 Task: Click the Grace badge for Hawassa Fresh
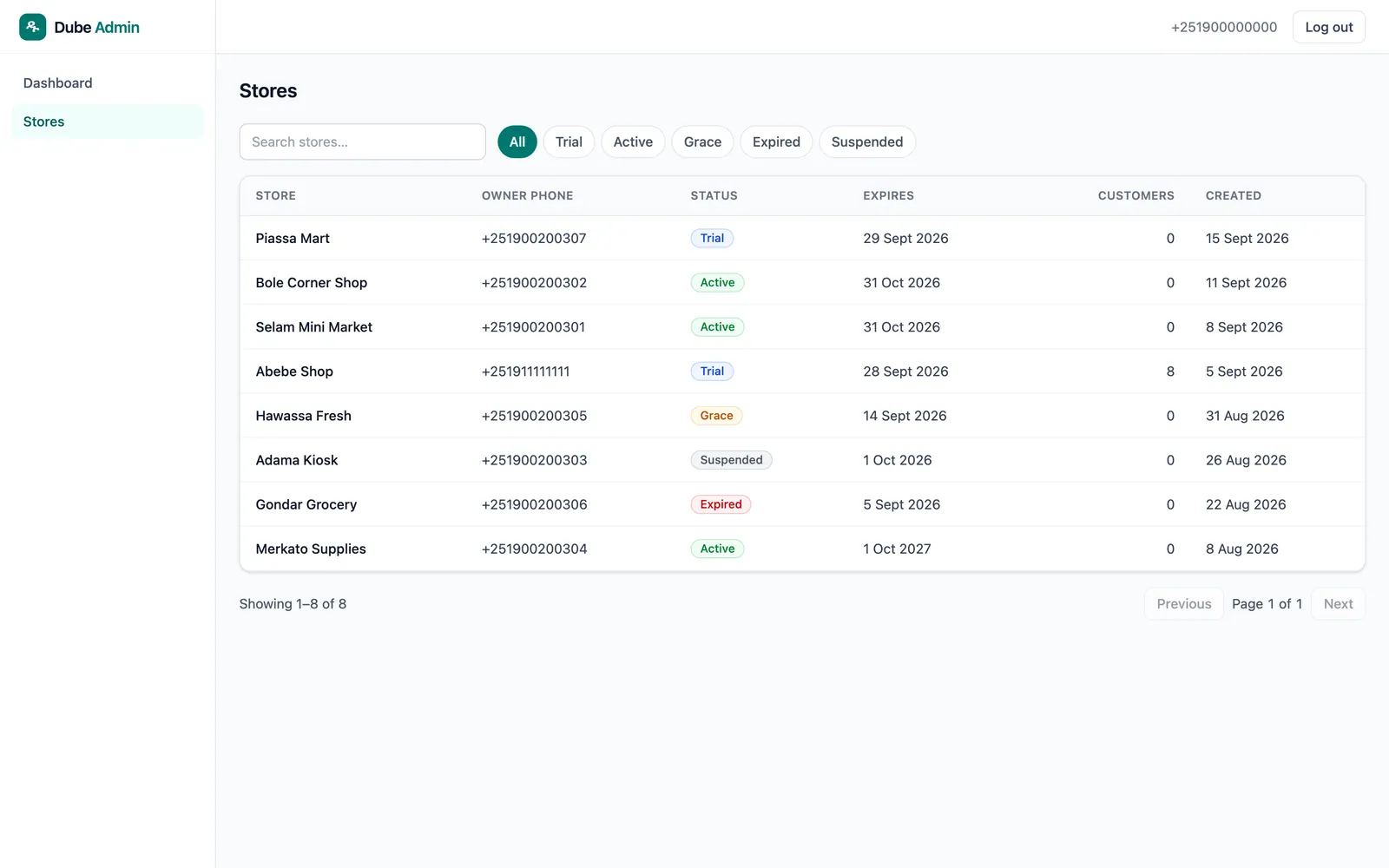coord(716,415)
